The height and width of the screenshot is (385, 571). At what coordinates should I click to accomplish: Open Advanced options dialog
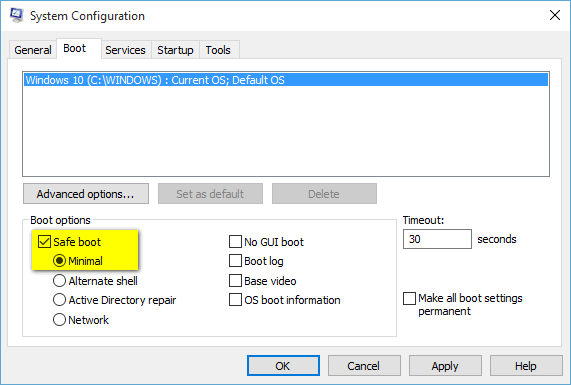pos(86,194)
